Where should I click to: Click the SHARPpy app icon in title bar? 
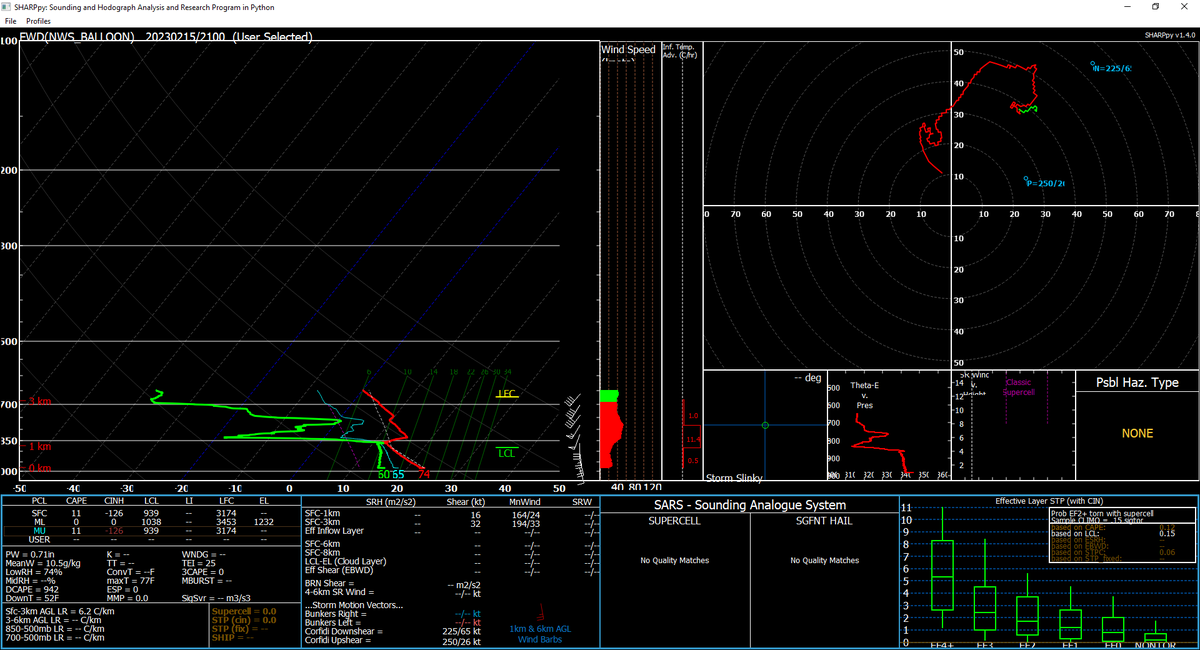[7, 6]
